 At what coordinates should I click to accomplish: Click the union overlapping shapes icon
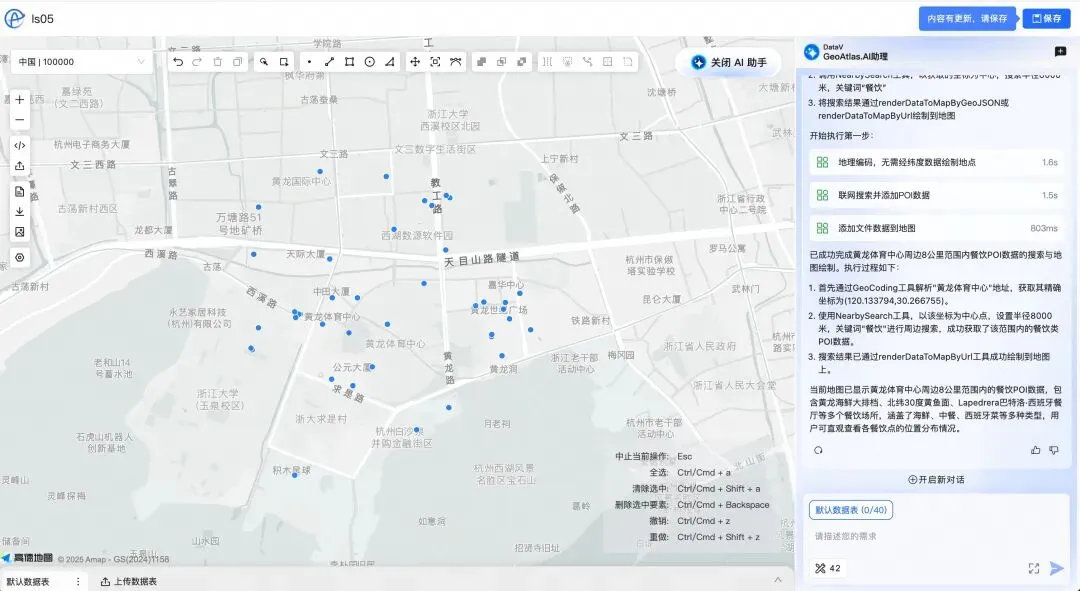click(481, 62)
